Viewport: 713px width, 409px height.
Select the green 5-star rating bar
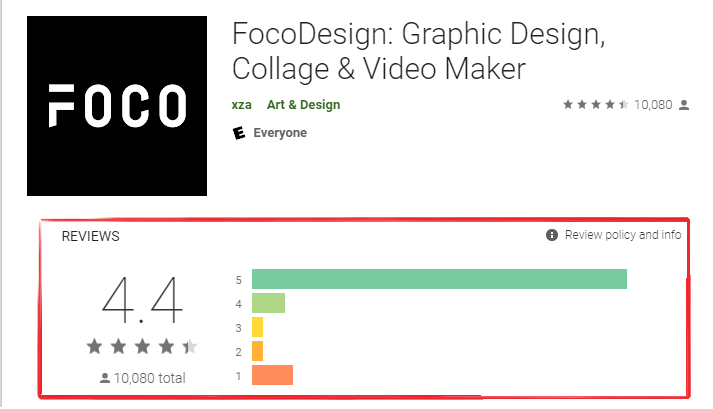tap(439, 279)
